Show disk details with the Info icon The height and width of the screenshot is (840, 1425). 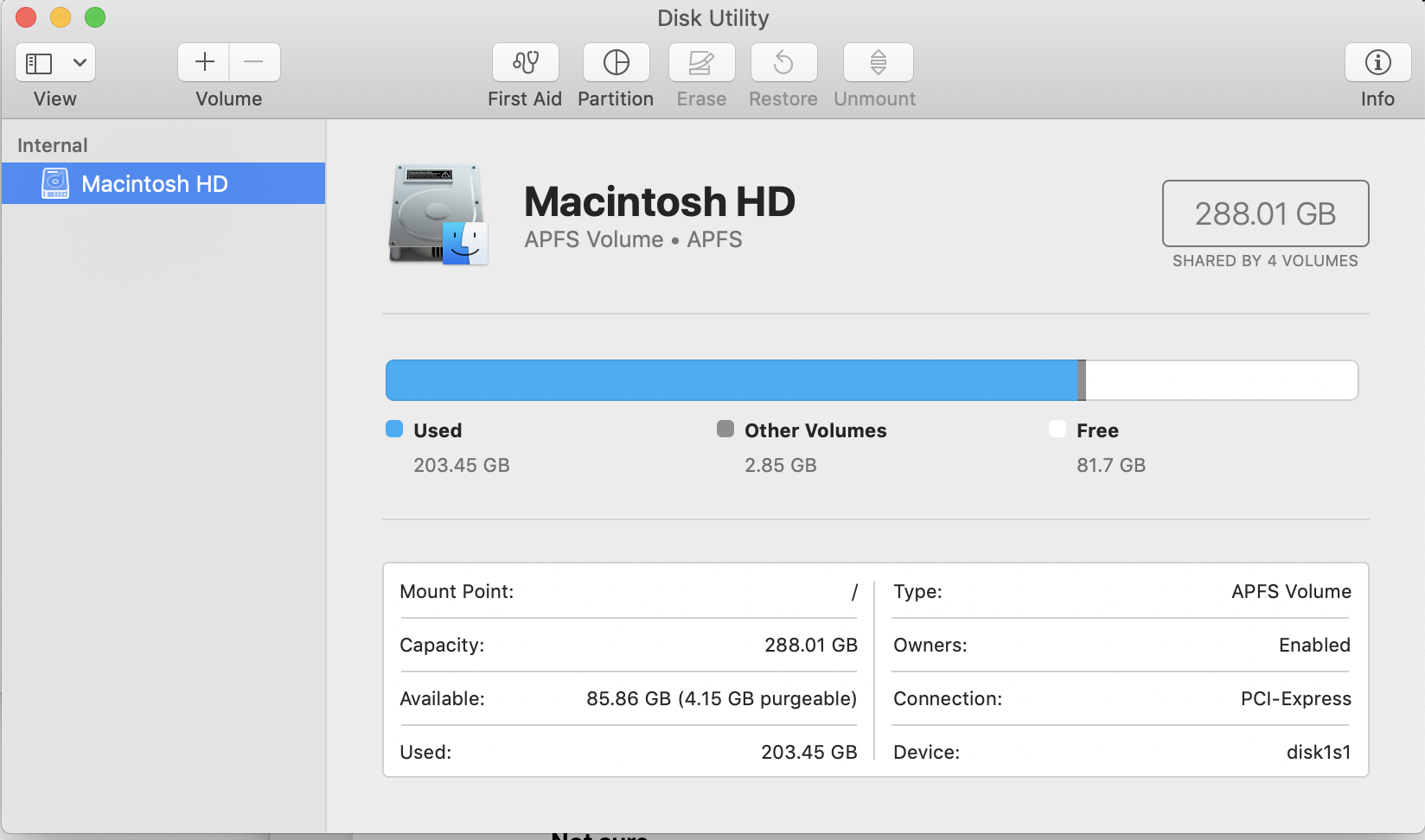1377,62
